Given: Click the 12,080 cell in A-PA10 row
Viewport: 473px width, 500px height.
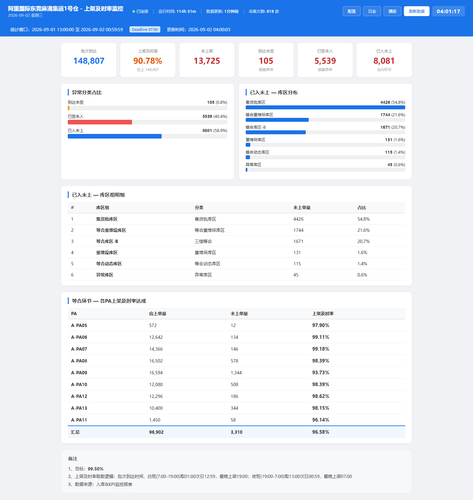Looking at the screenshot, I should (x=156, y=385).
